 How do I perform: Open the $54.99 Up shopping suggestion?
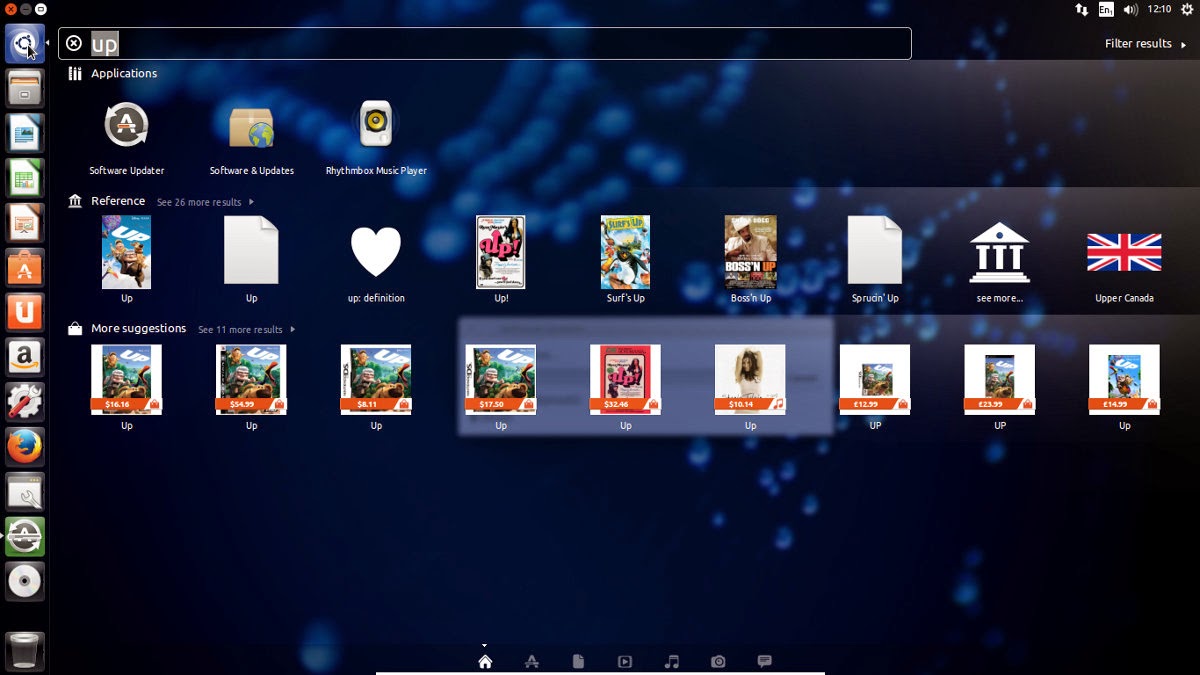251,388
